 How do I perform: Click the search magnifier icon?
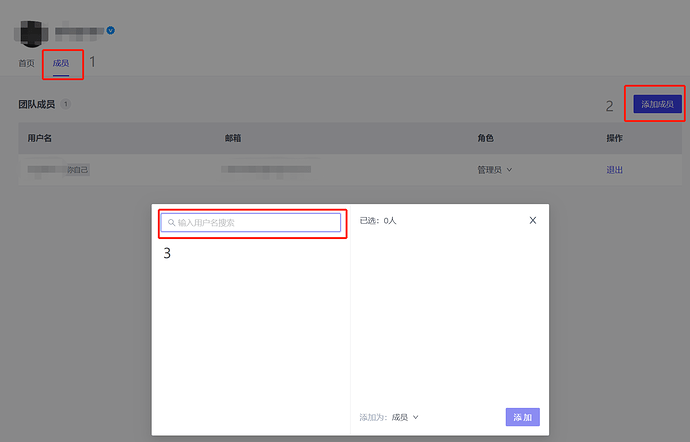(x=172, y=223)
